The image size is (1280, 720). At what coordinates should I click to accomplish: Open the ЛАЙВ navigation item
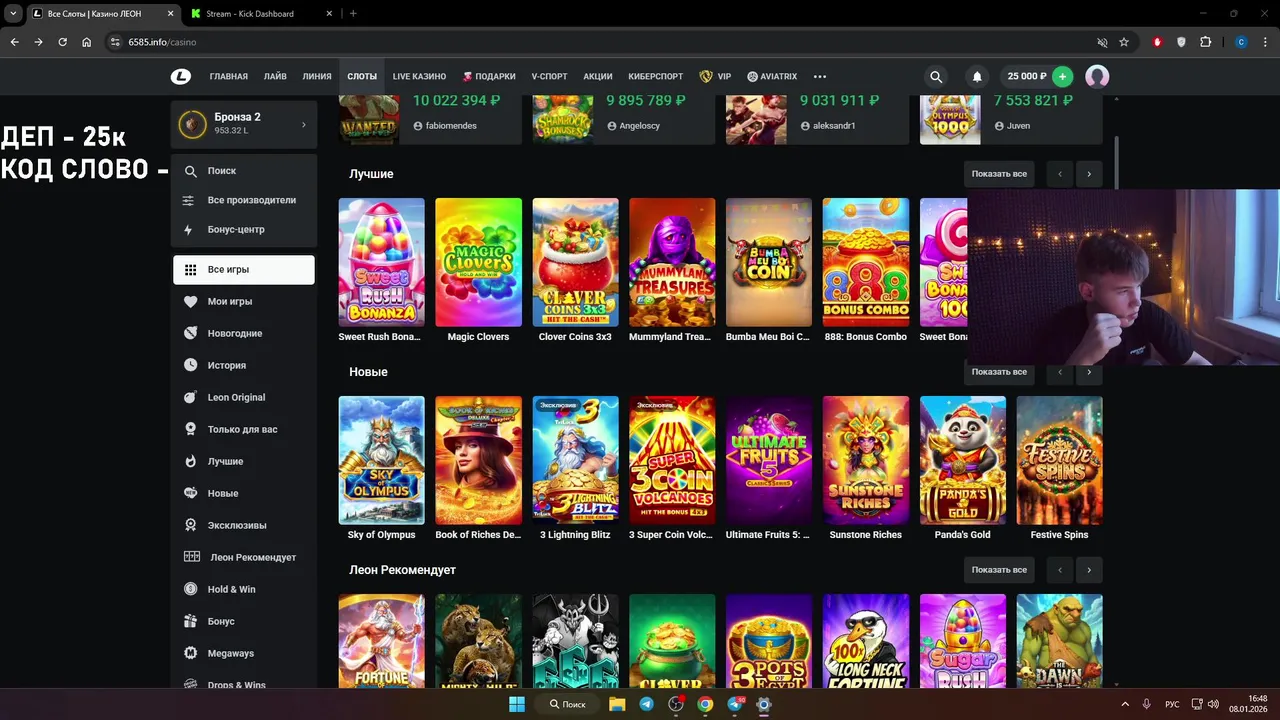(275, 76)
